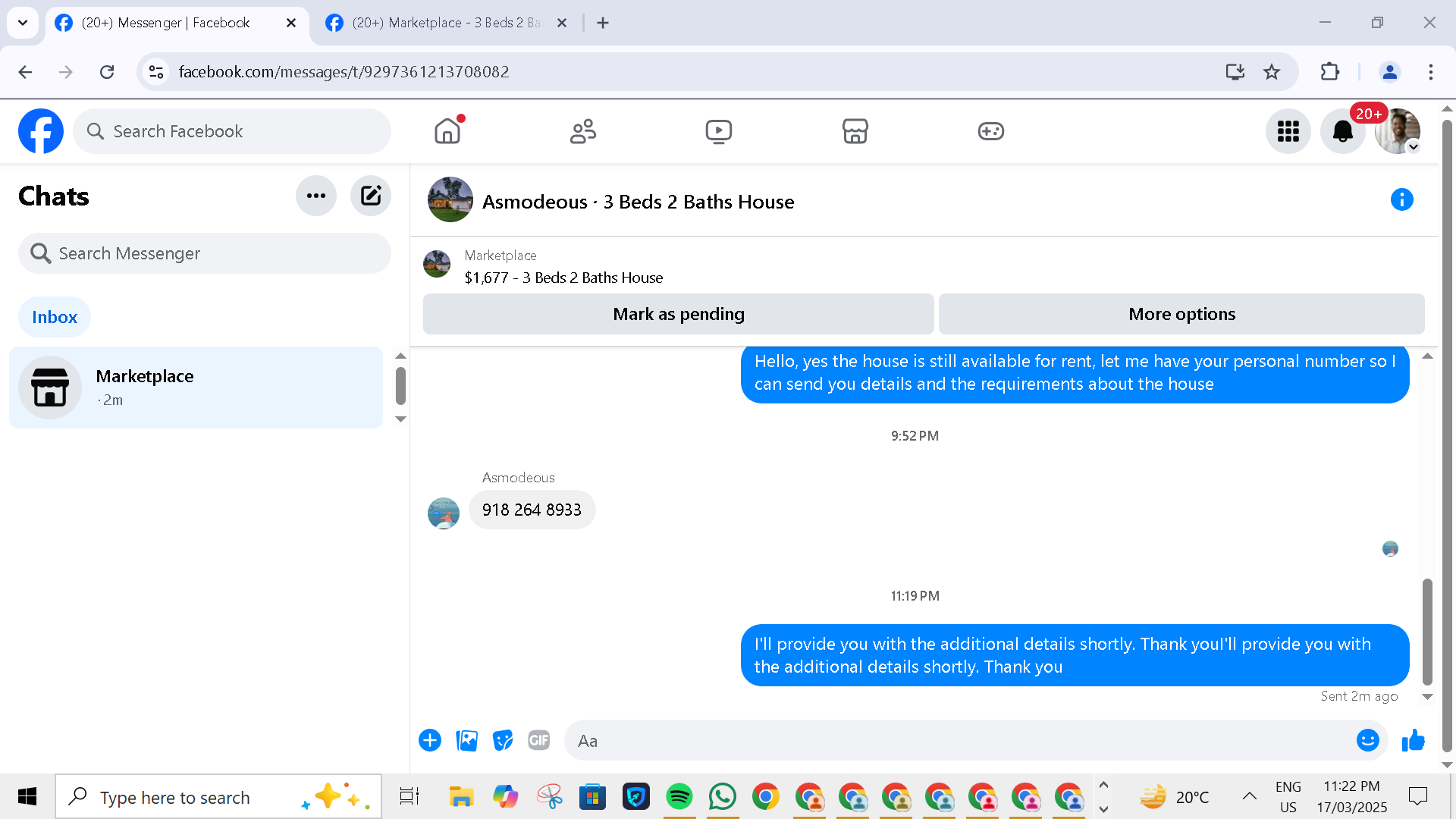Viewport: 1456px width, 819px height.
Task: Open chat options three-dots menu
Action: tap(316, 196)
